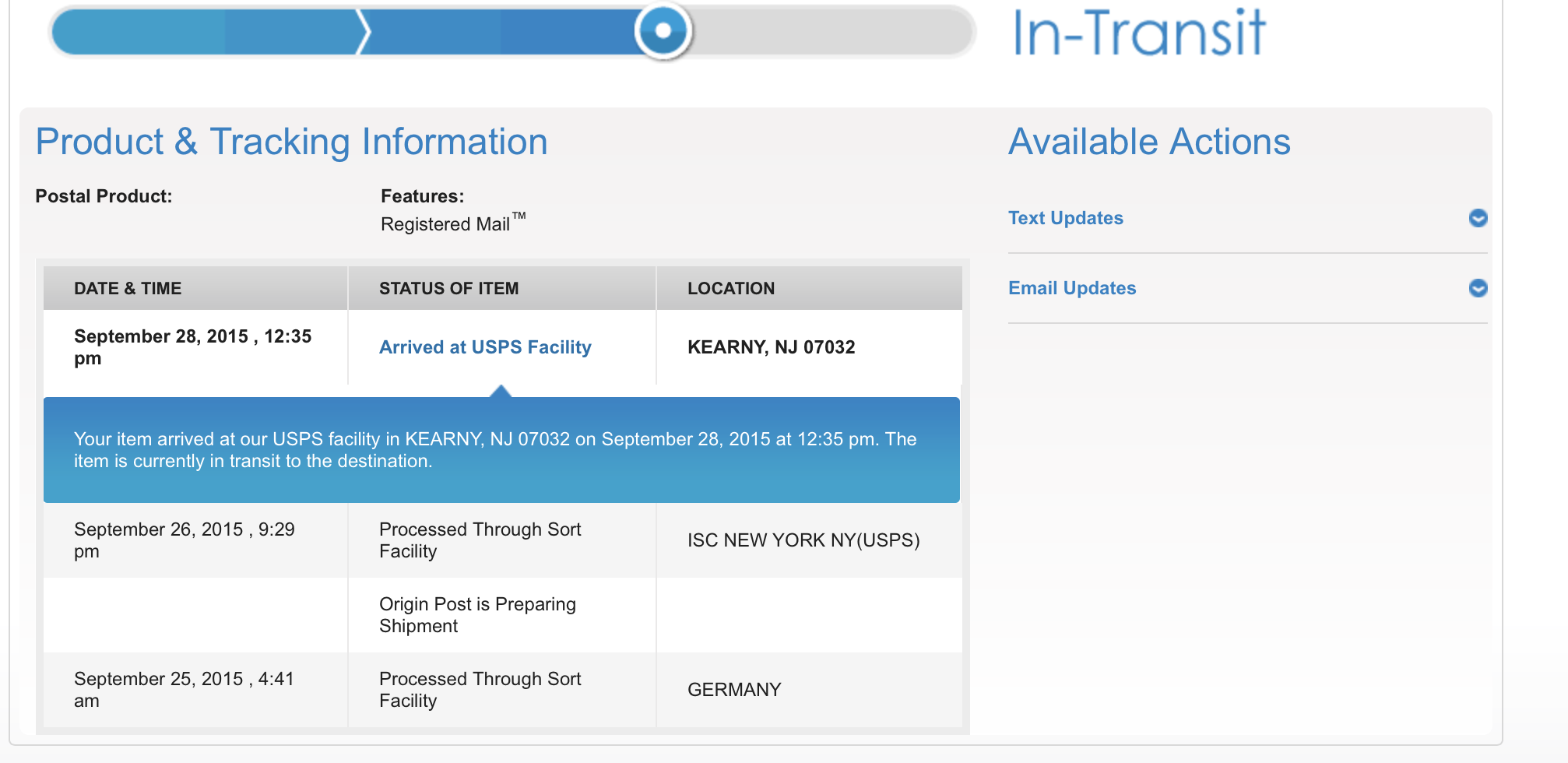This screenshot has height=763, width=1568.
Task: Click the blue arrival details message box
Action: pyautogui.click(x=501, y=450)
